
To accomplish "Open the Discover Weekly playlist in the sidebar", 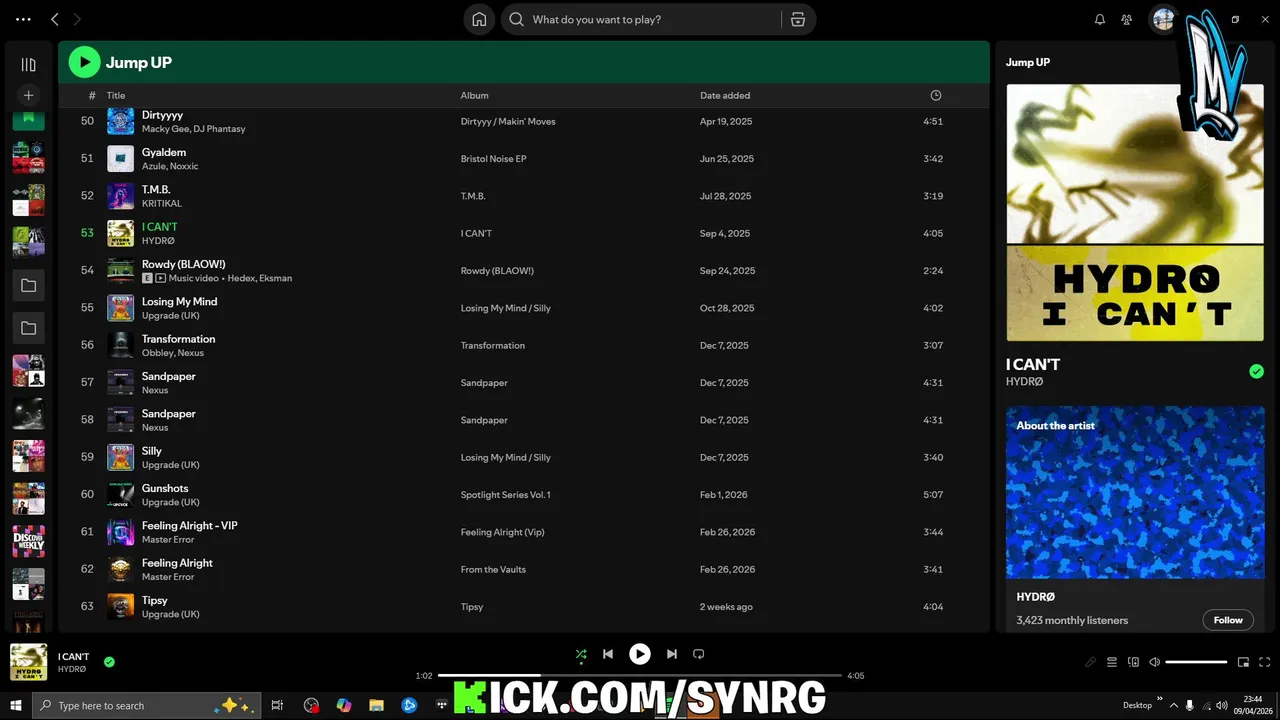I will pyautogui.click(x=28, y=541).
